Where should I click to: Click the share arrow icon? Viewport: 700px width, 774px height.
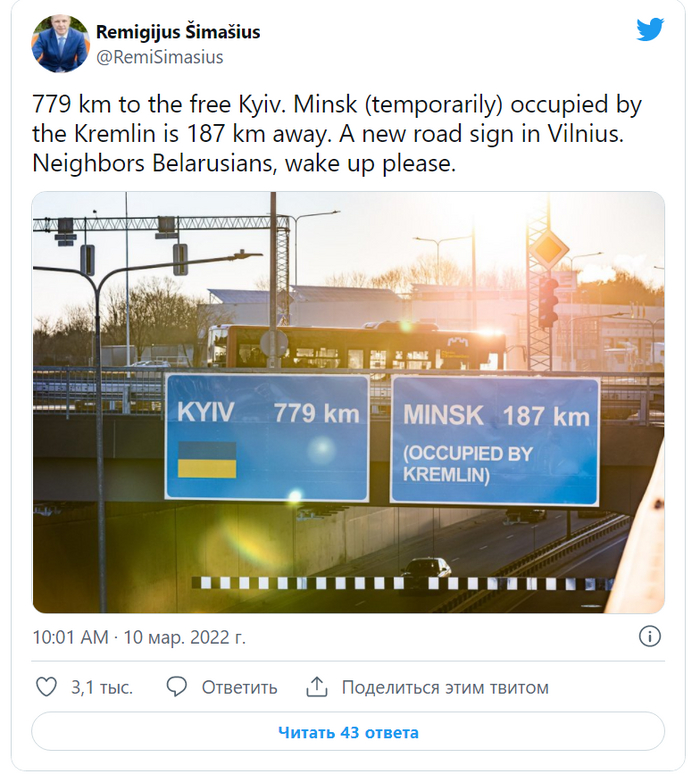[x=317, y=687]
